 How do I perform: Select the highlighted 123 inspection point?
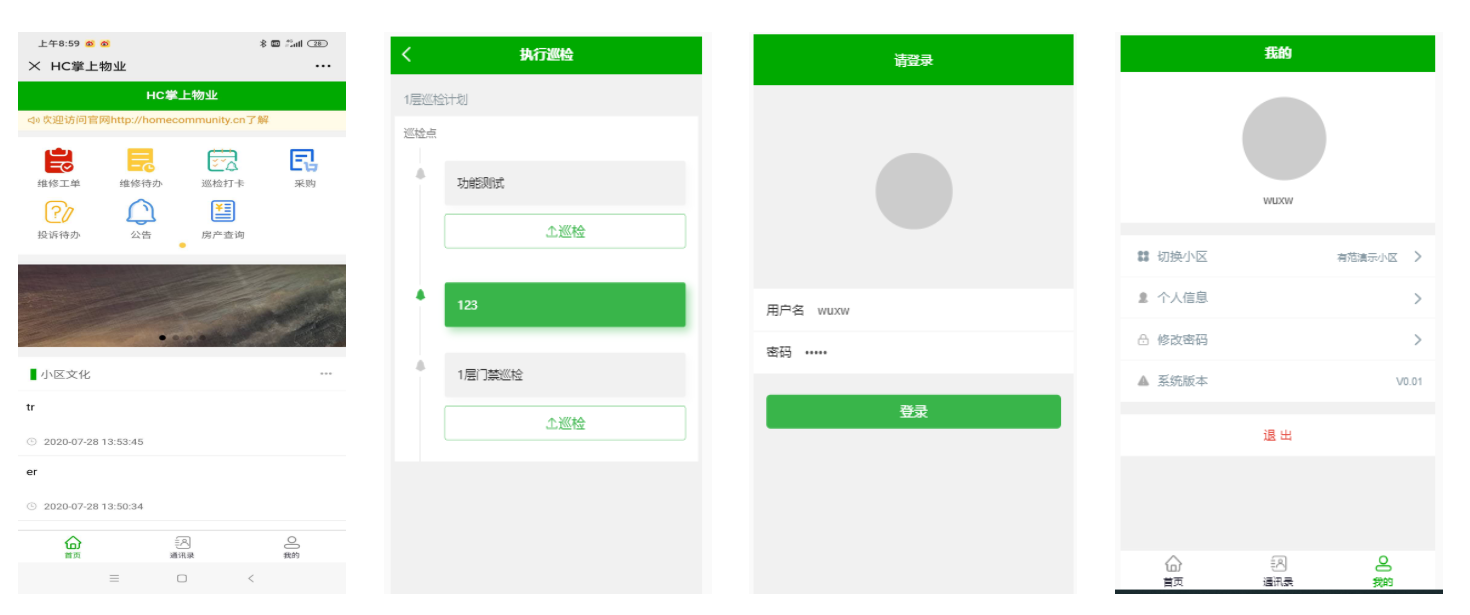tap(565, 305)
